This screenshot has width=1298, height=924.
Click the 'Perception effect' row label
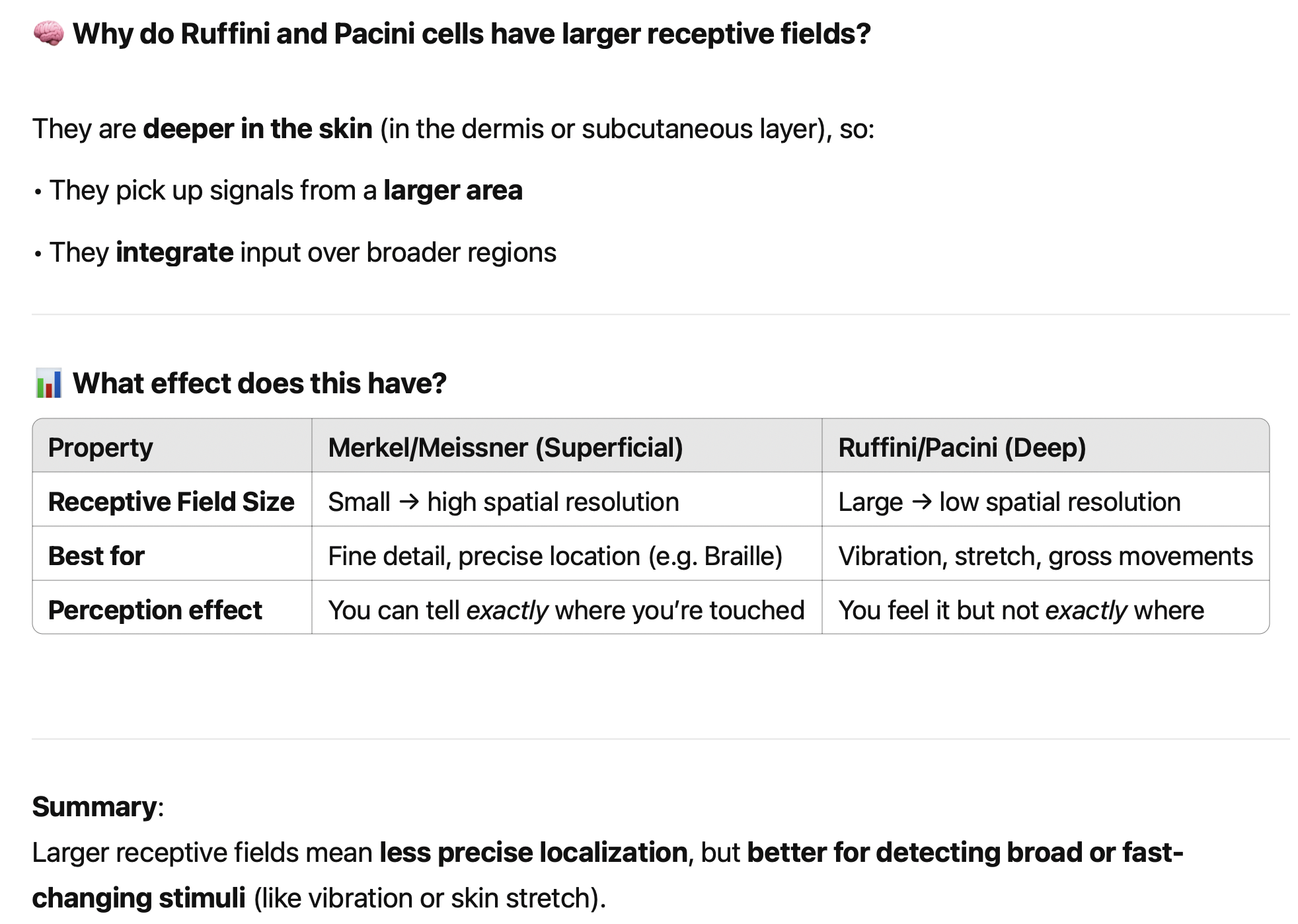[x=155, y=610]
